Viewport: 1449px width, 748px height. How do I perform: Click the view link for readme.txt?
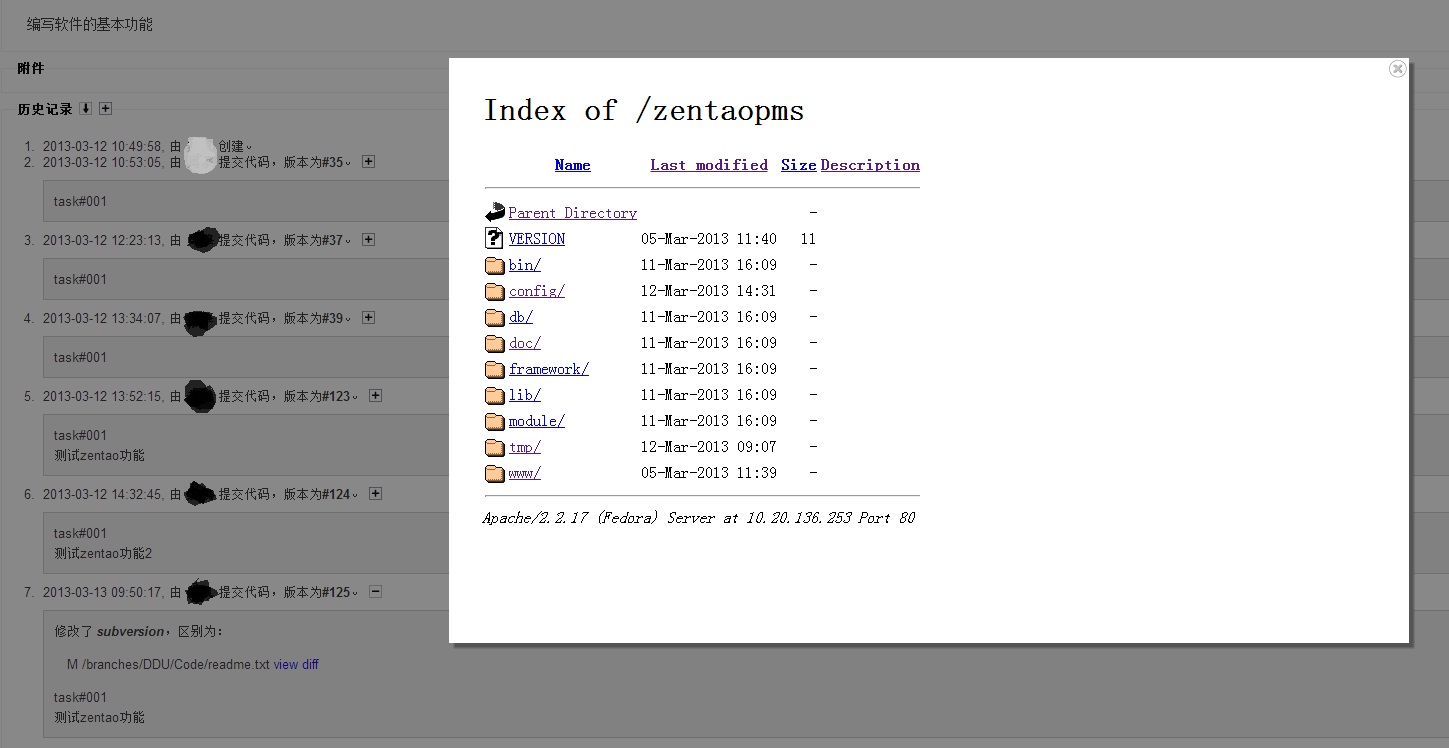coord(286,664)
